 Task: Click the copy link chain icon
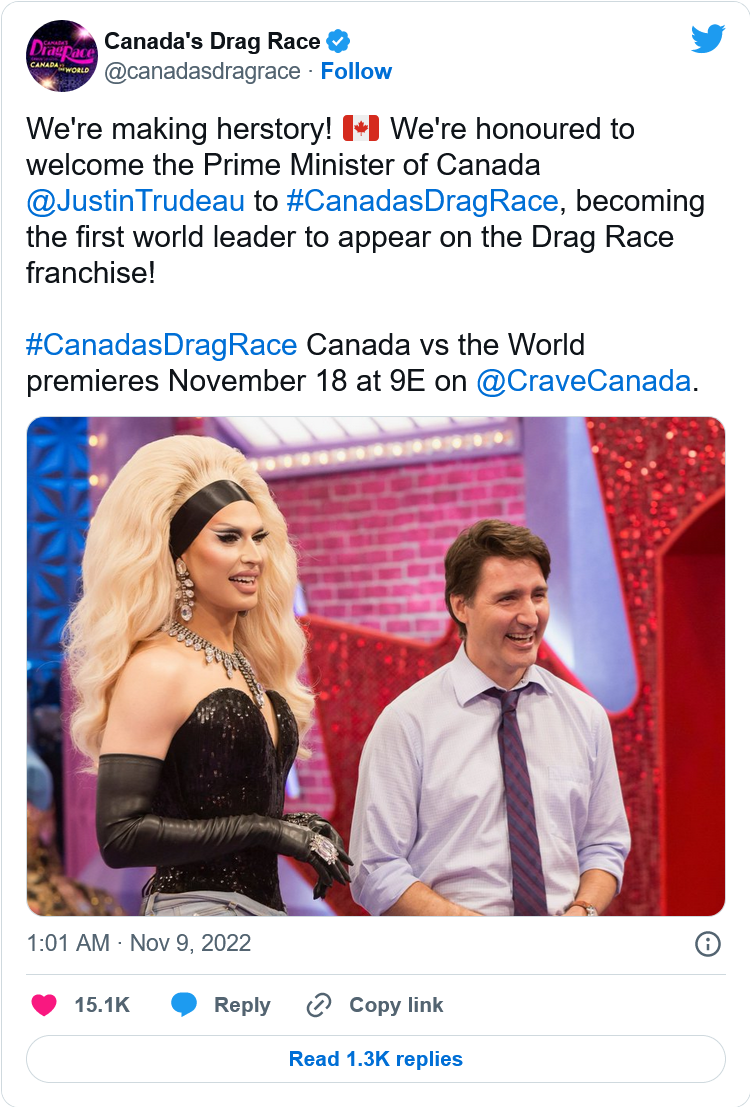pos(319,1005)
